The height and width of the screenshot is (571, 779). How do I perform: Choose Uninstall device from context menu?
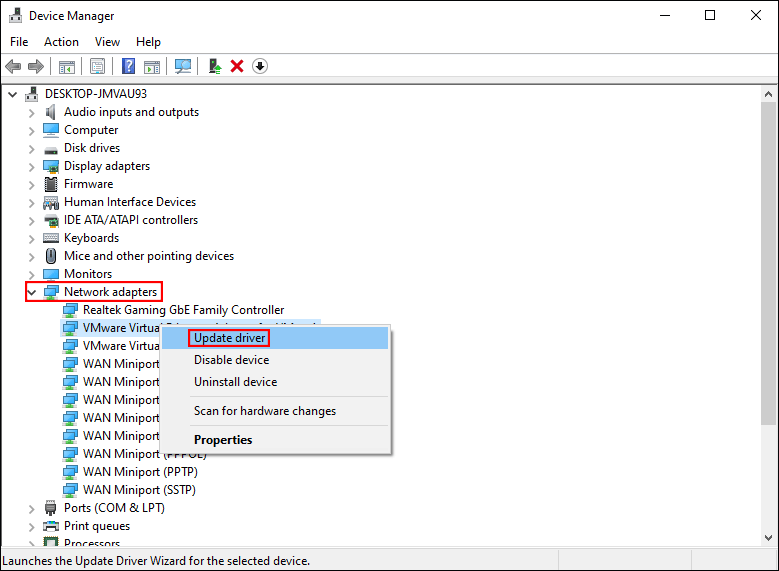tap(275, 382)
